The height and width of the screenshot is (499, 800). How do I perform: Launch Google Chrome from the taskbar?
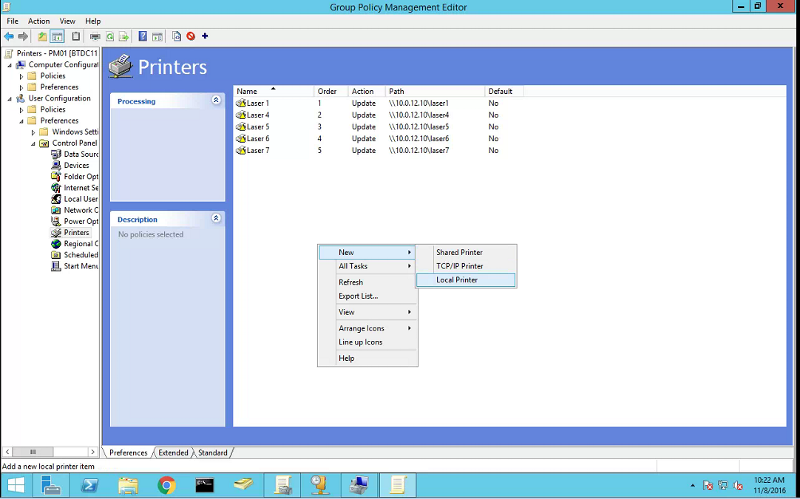tap(166, 485)
